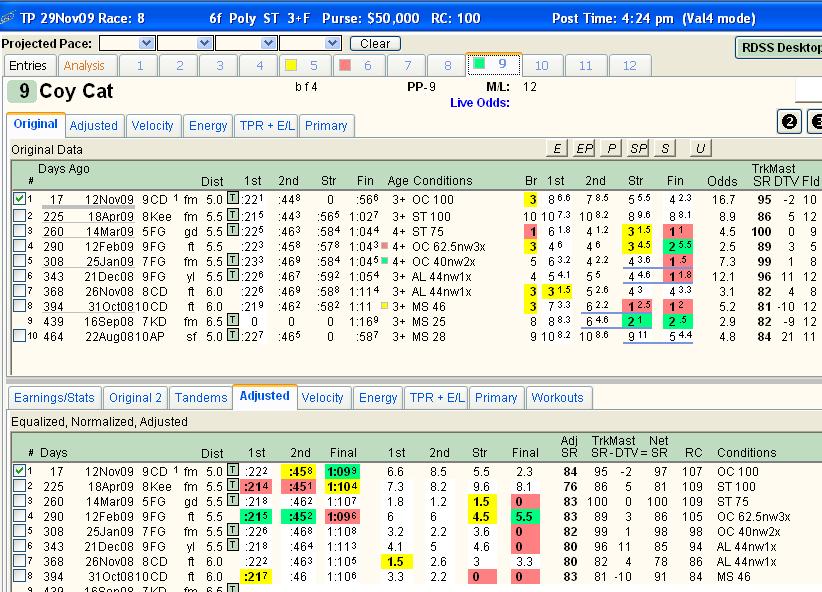This screenshot has width=822, height=592.
Task: Click the T turf icon in the 21Dec08 original row
Action: (233, 275)
